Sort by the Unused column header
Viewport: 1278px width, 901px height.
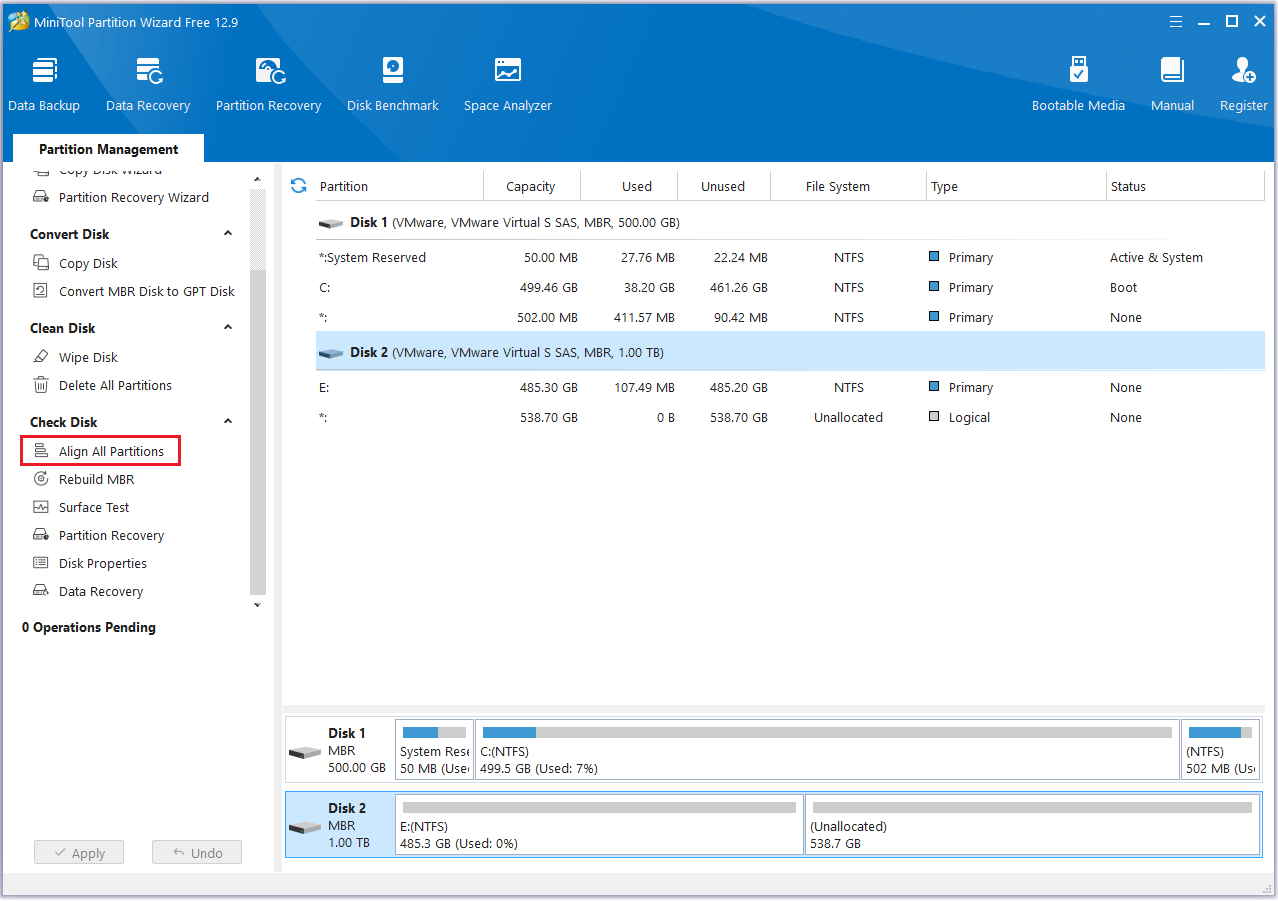[x=723, y=186]
